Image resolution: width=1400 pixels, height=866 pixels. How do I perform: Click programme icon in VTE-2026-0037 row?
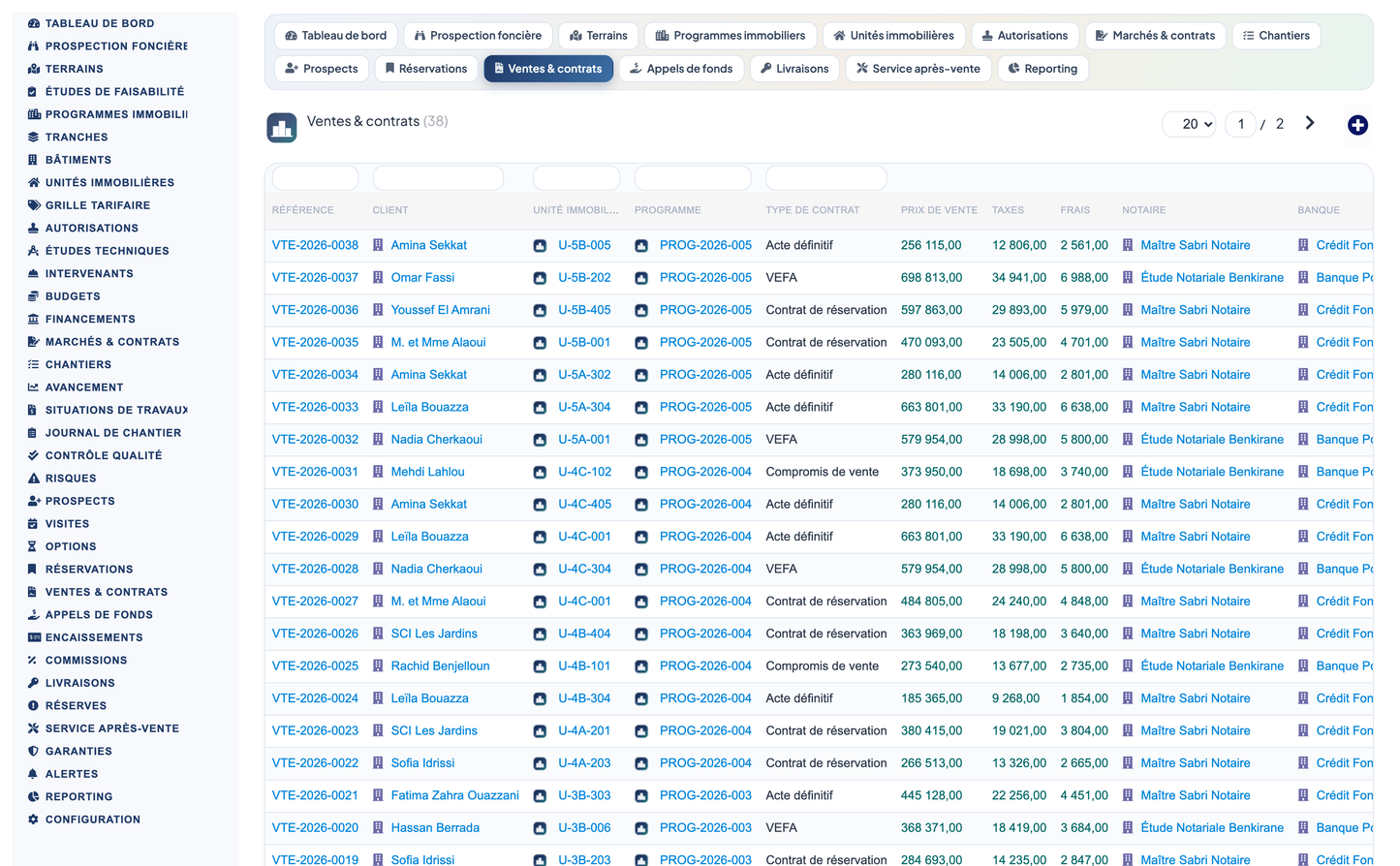click(641, 278)
